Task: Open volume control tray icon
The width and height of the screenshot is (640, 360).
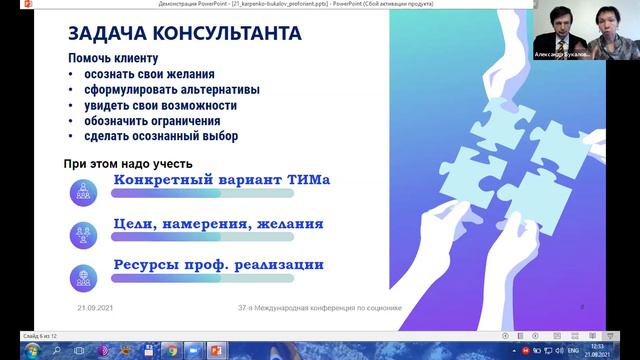Action: tap(559, 351)
